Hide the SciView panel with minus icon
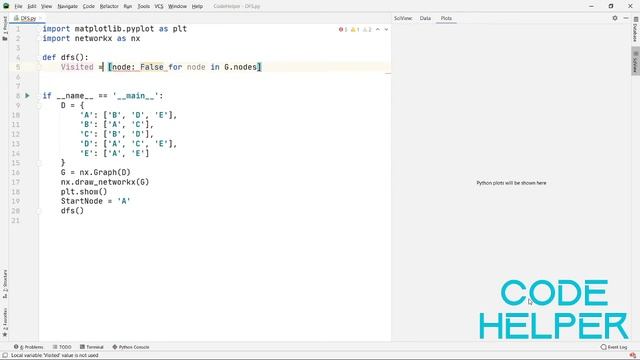Image resolution: width=640 pixels, height=360 pixels. [x=626, y=18]
